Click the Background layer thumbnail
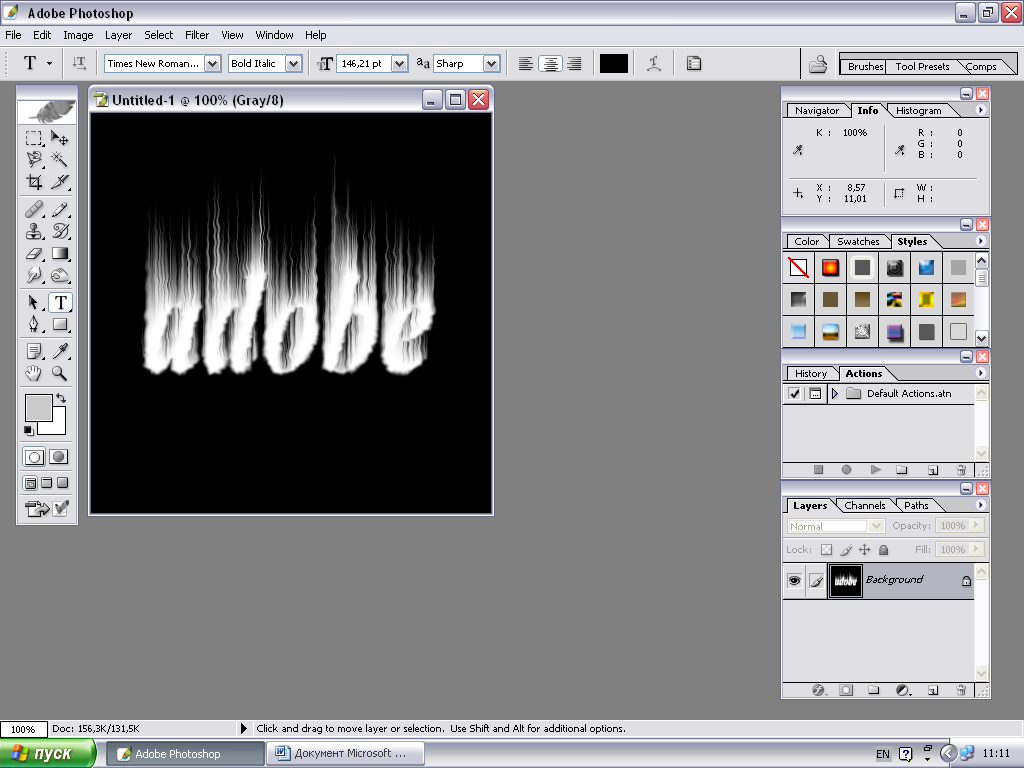This screenshot has height=768, width=1024. (845, 581)
